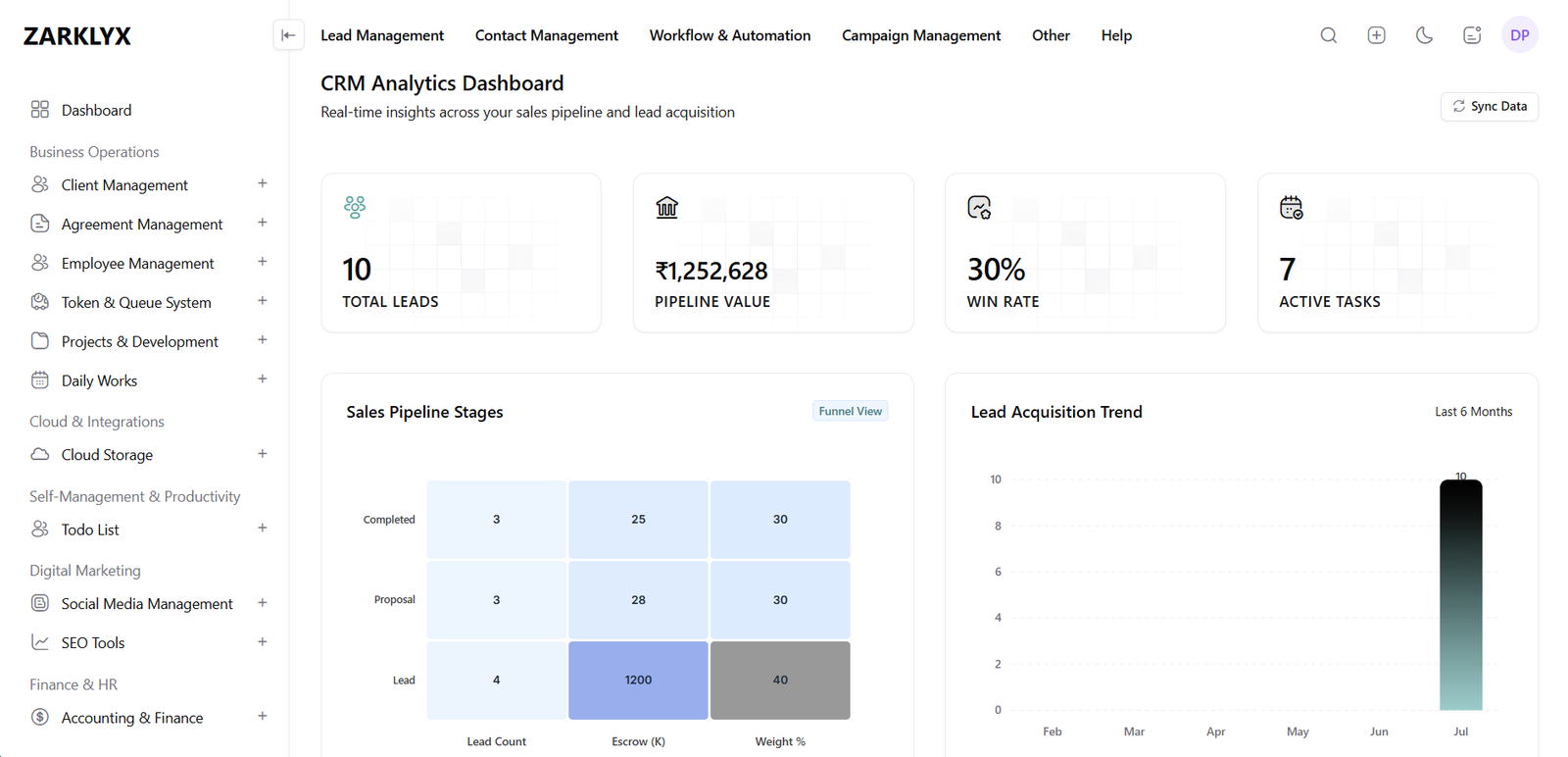The height and width of the screenshot is (757, 1568).
Task: Click the Jul bar in the trend chart
Action: click(x=1460, y=594)
